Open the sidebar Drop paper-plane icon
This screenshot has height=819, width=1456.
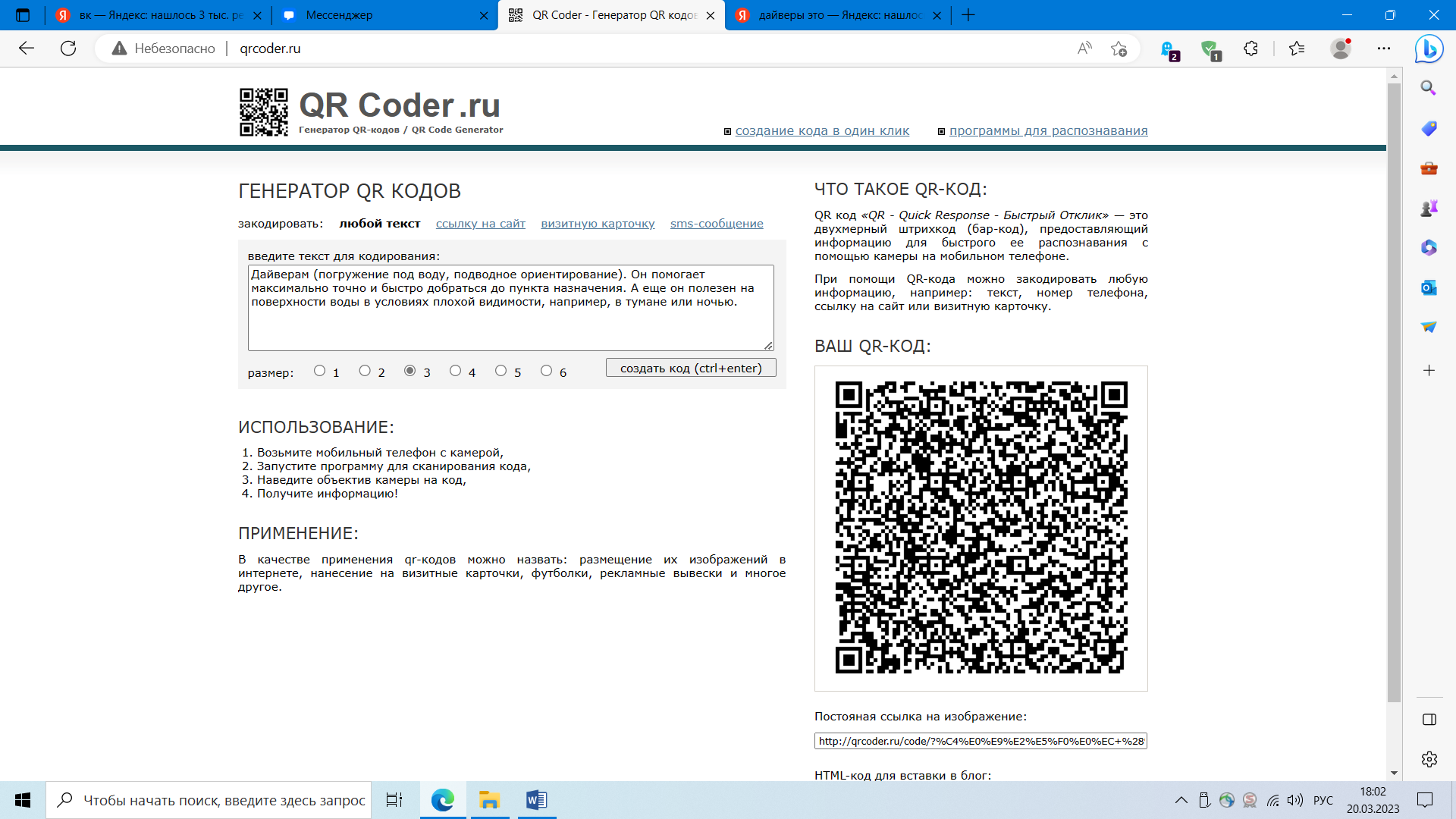click(1429, 327)
